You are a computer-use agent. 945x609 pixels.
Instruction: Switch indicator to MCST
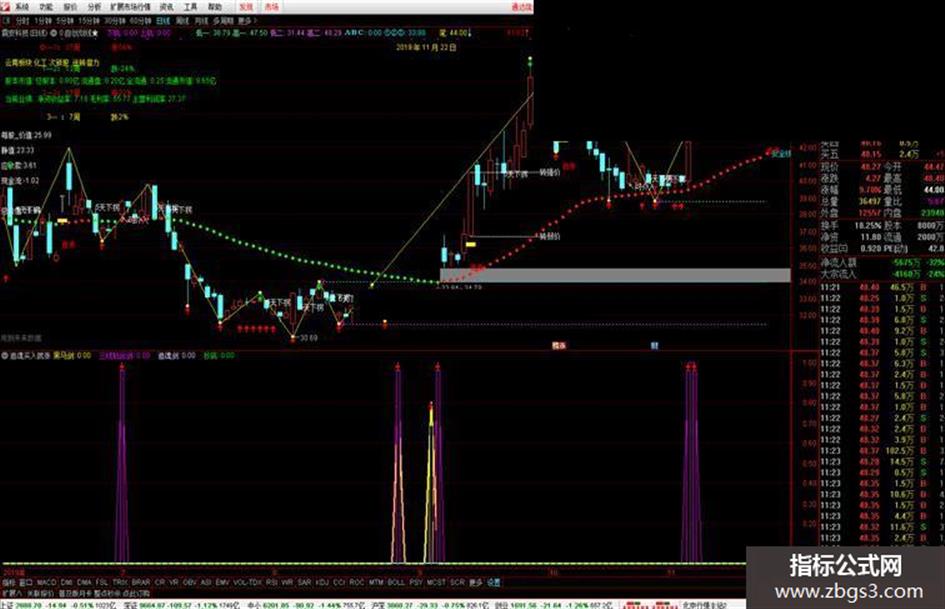coord(436,582)
